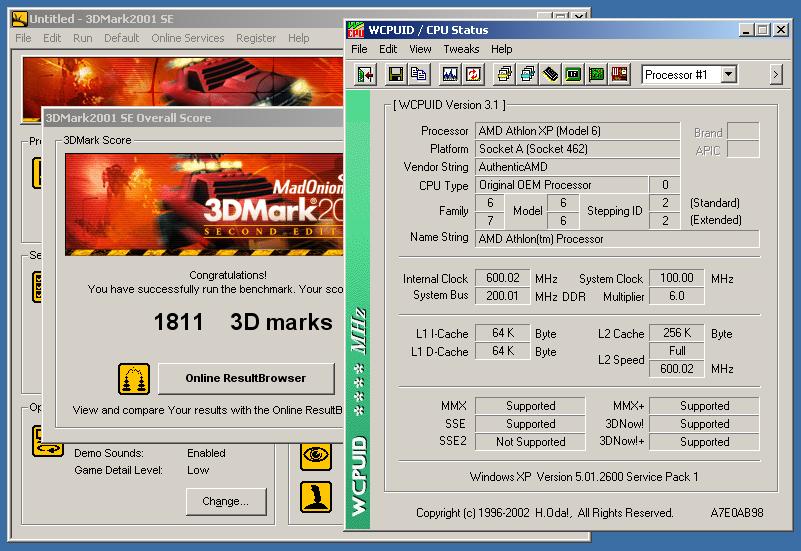Click the yellow trees icon beside Online ResultBrowser

pos(134,379)
